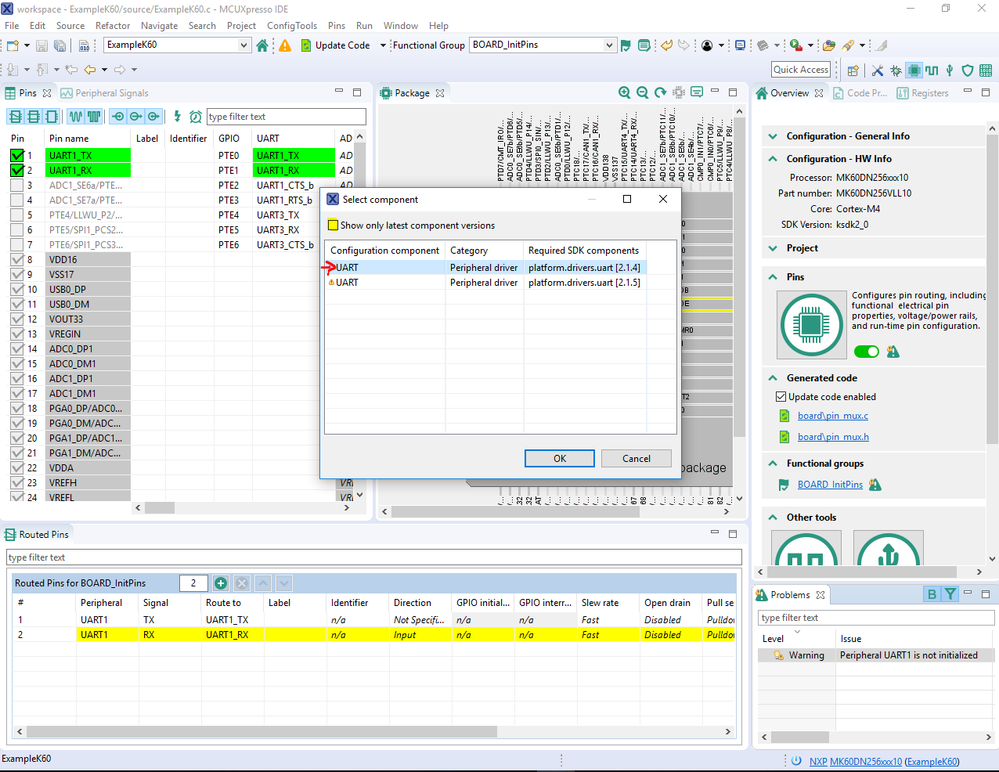
Task: Toggle the Pins tool green switch
Action: point(866,352)
